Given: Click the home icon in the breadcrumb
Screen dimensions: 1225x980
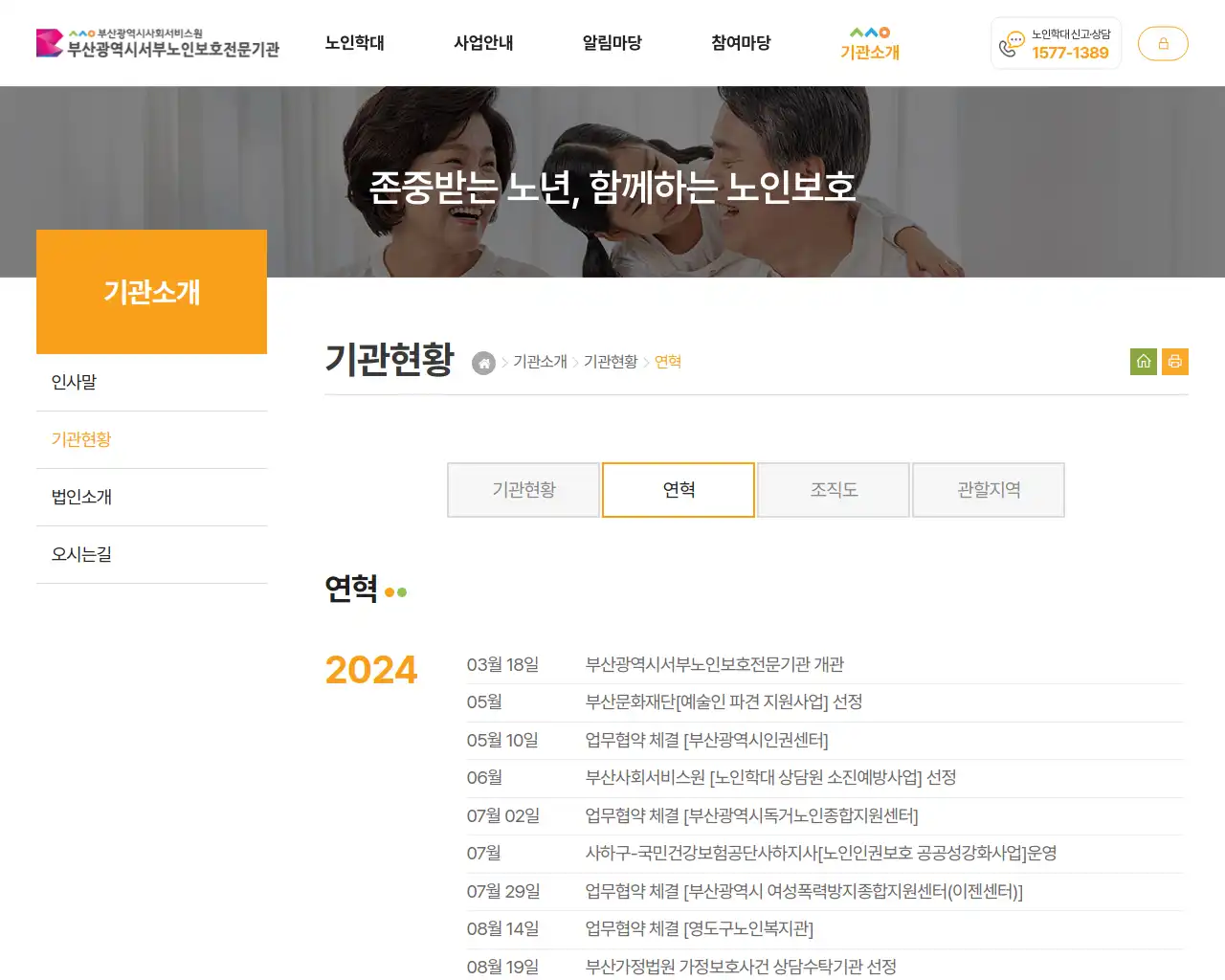Looking at the screenshot, I should 483,363.
